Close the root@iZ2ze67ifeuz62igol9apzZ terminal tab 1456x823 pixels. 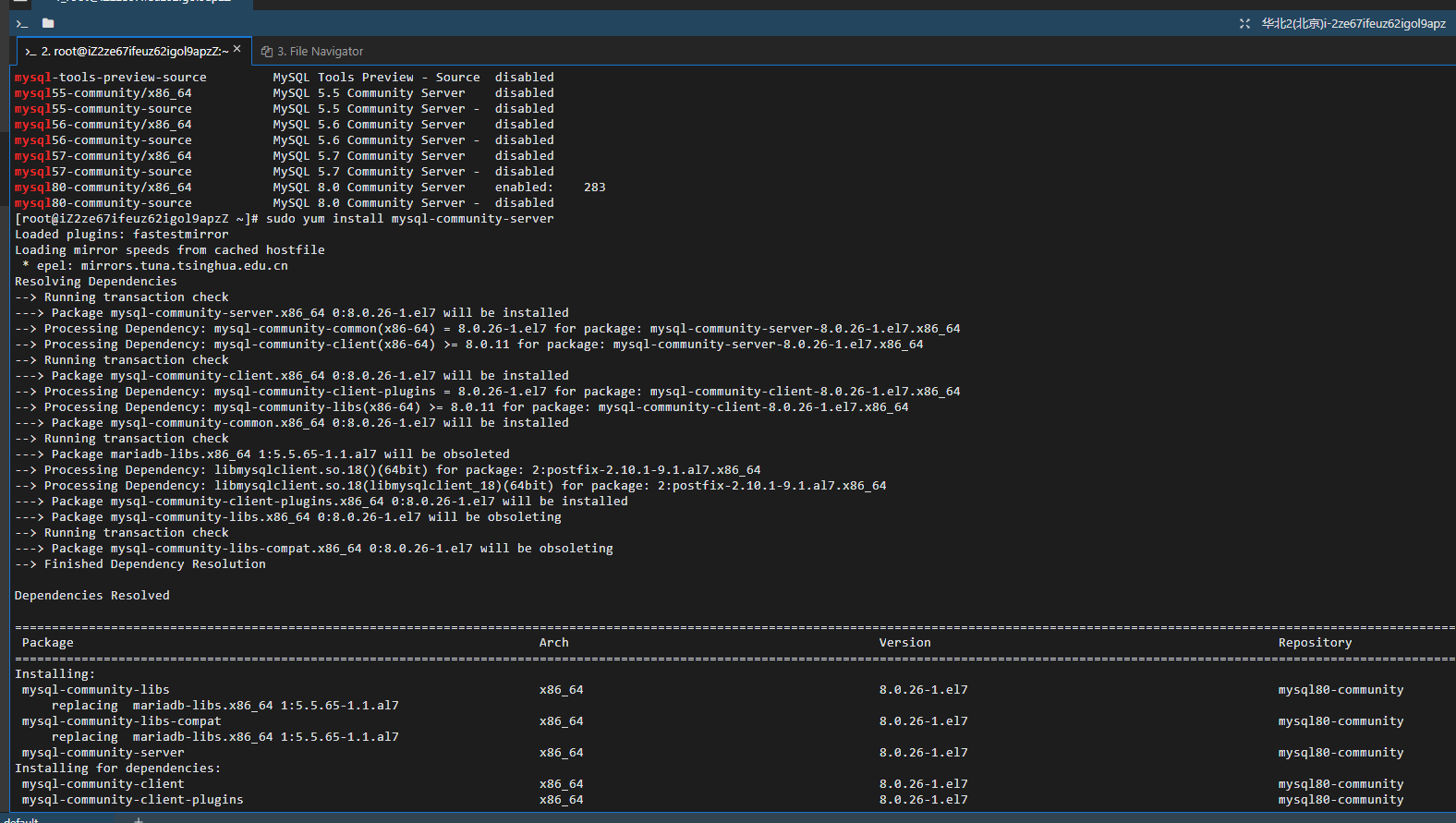[237, 49]
